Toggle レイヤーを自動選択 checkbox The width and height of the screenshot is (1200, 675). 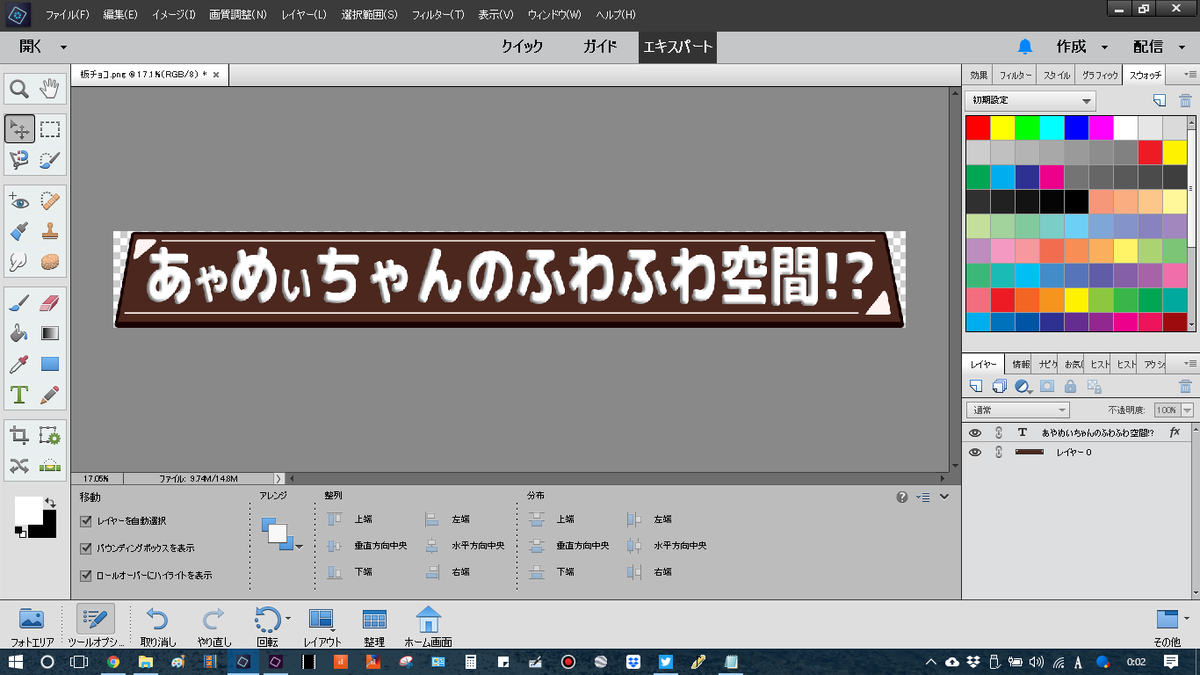(x=86, y=521)
